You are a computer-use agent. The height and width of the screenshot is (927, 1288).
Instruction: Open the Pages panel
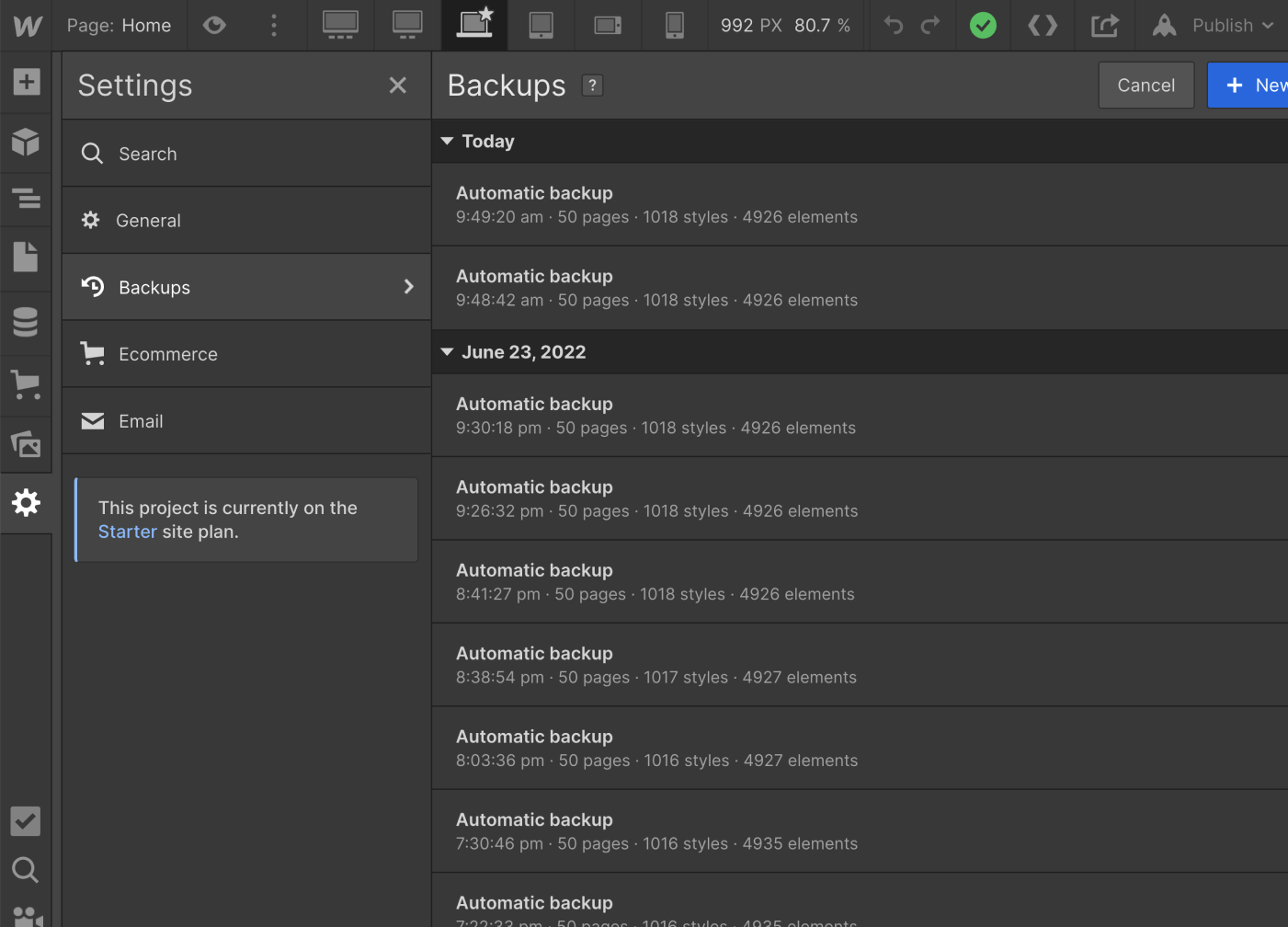pyautogui.click(x=26, y=257)
